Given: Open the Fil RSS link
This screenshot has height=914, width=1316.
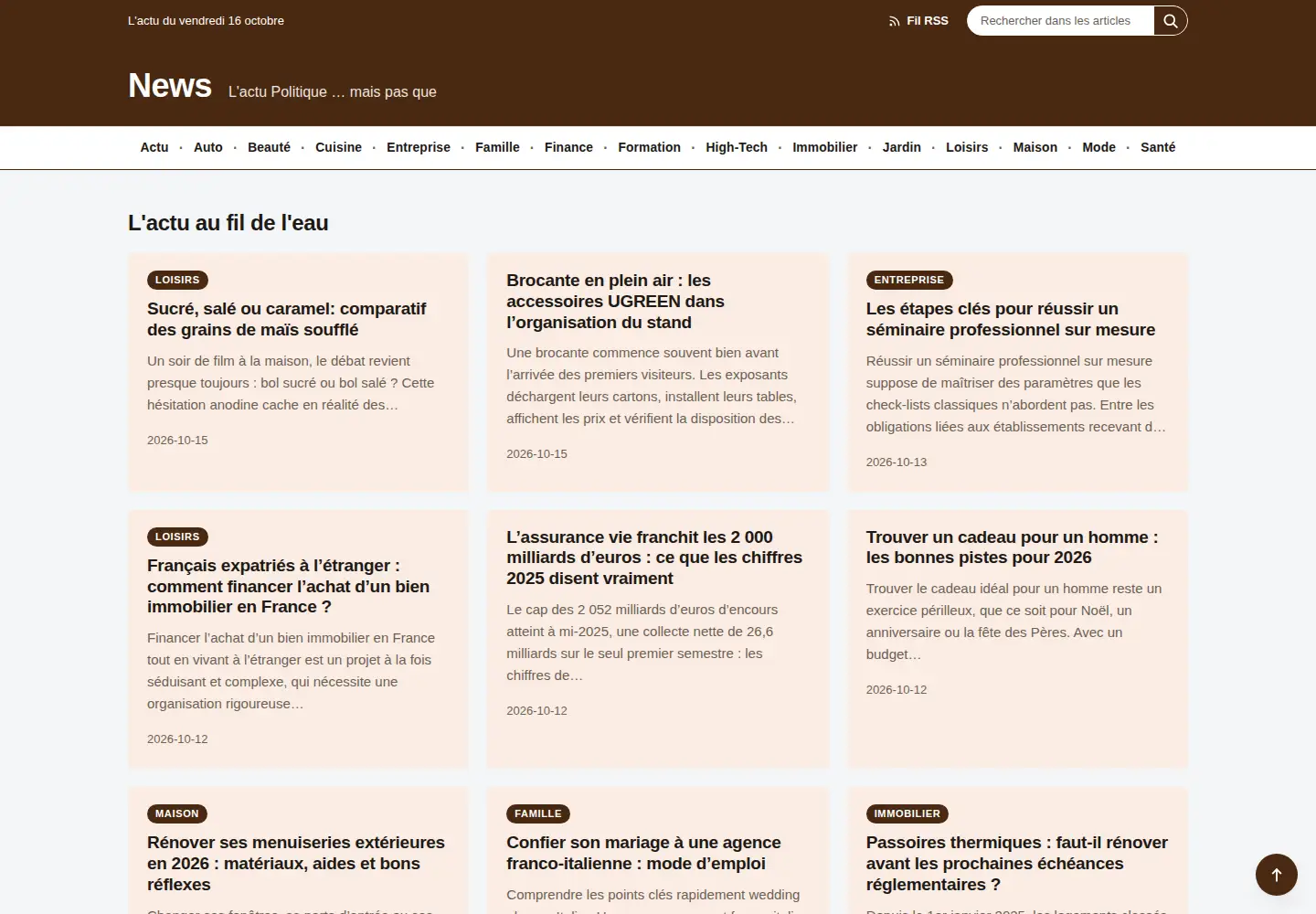Looking at the screenshot, I should pyautogui.click(x=918, y=21).
